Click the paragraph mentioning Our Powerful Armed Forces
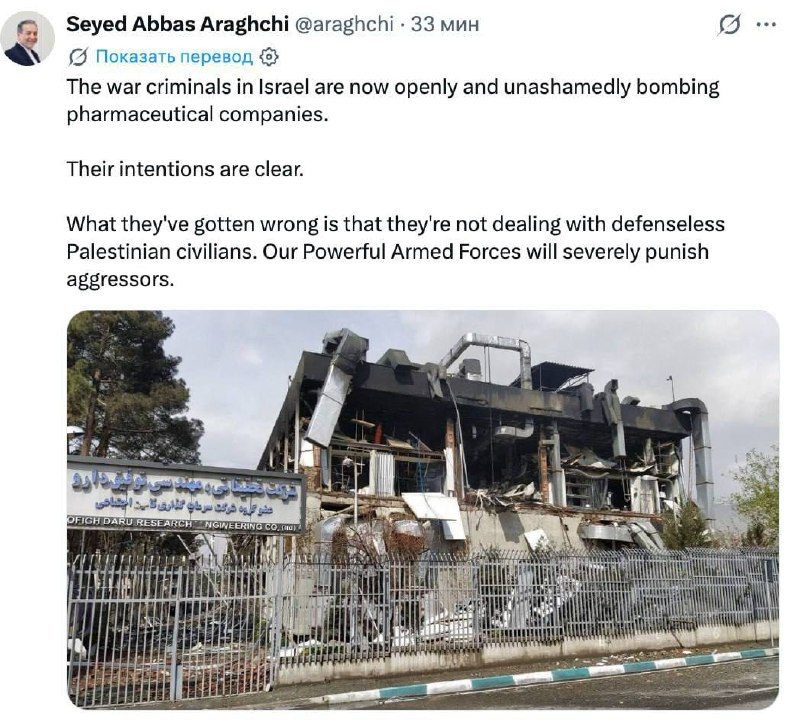This screenshot has width=800, height=725. (x=395, y=252)
